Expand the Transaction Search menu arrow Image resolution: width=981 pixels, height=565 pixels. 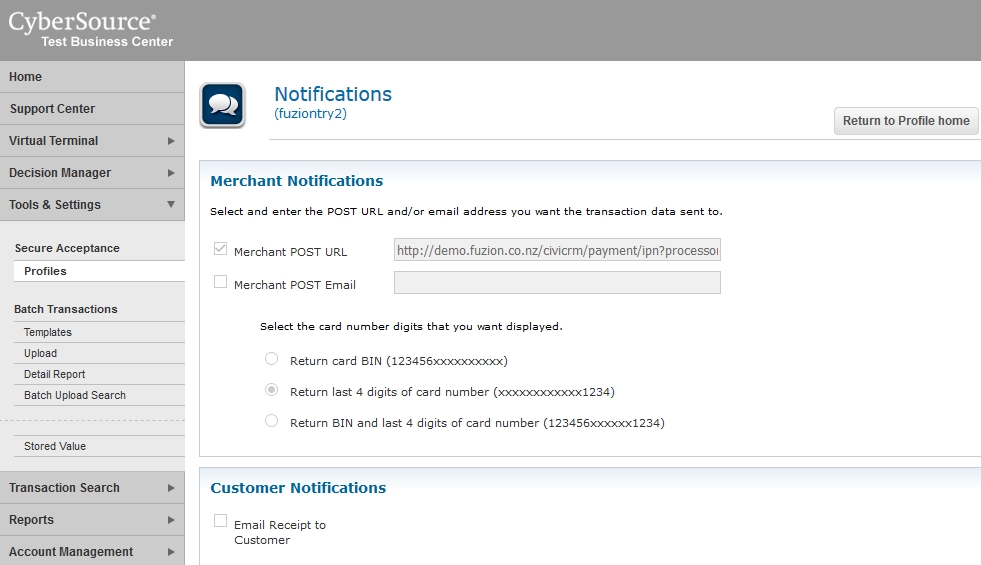click(x=171, y=488)
